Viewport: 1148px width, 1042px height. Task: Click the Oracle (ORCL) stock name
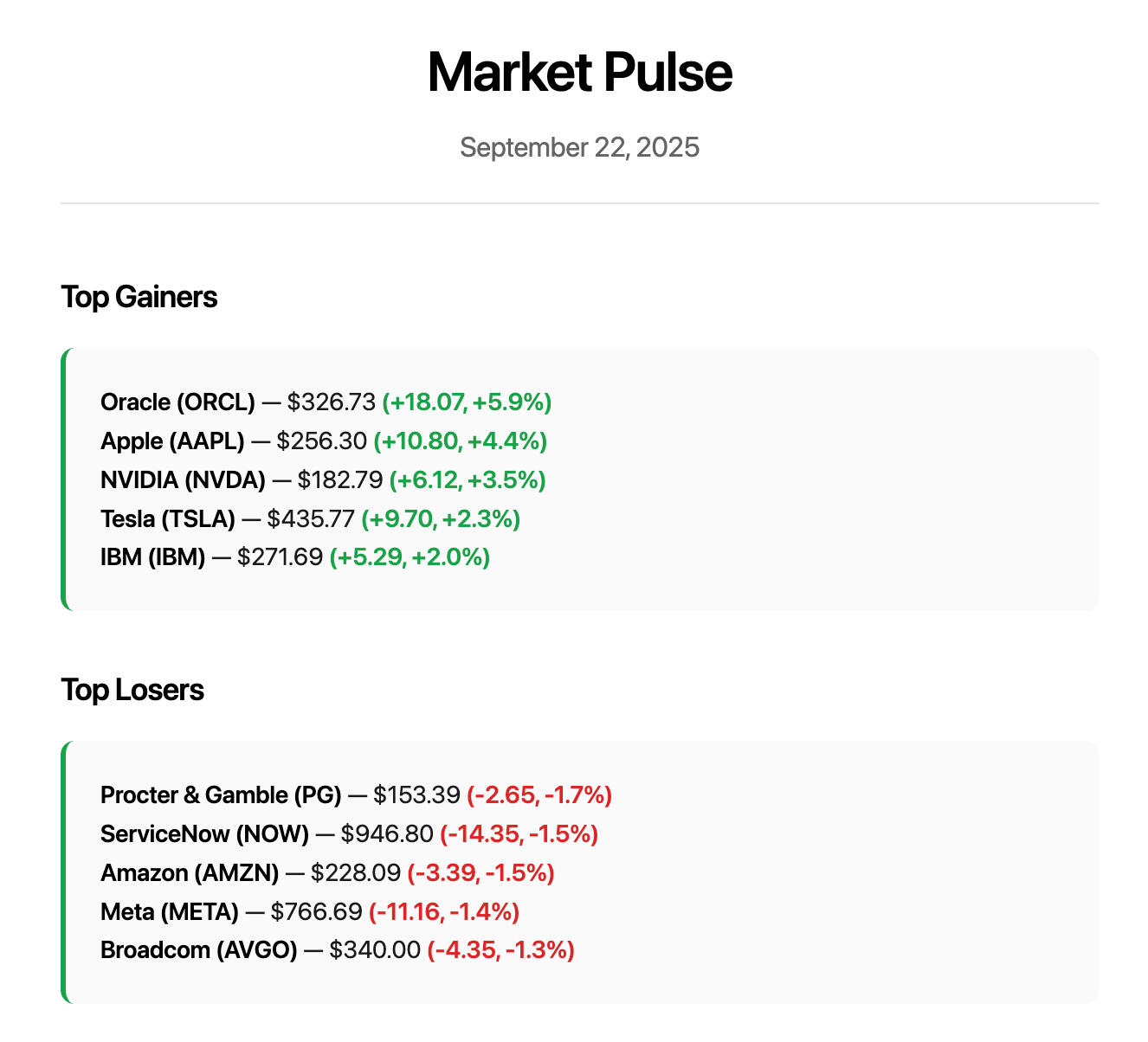[x=177, y=402]
